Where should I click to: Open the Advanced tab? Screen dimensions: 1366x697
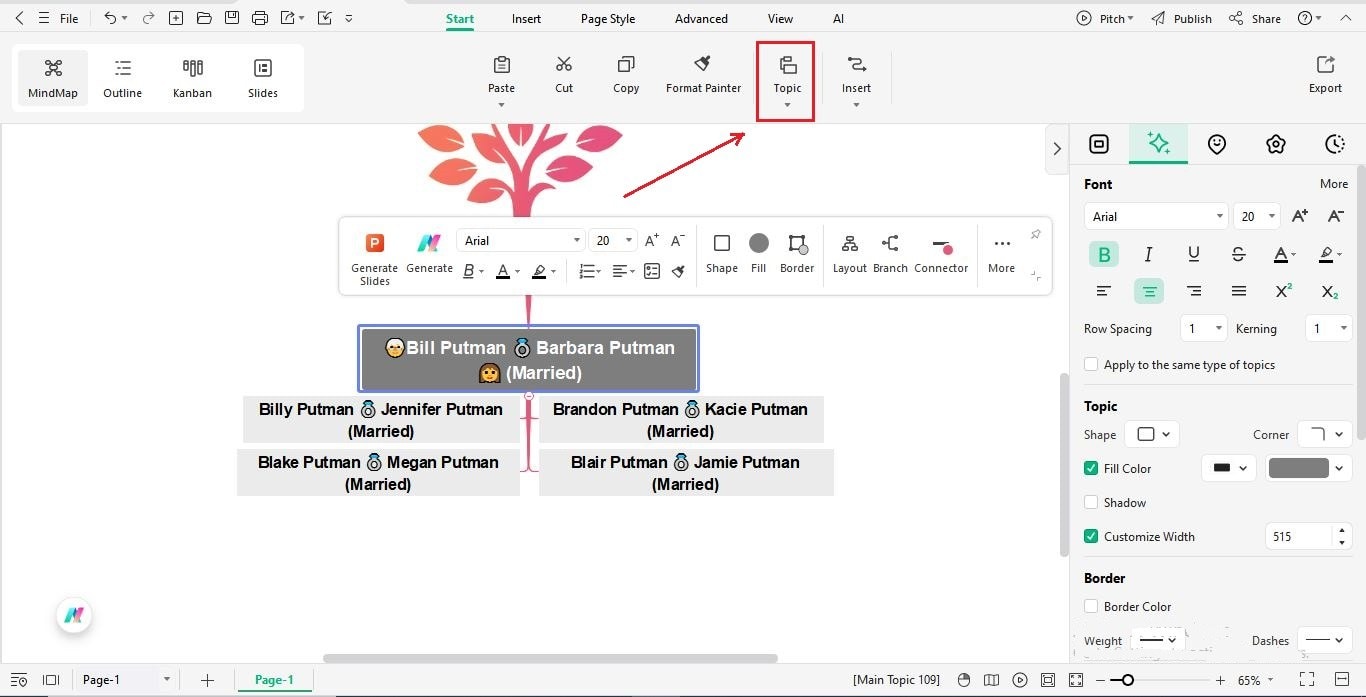click(701, 19)
